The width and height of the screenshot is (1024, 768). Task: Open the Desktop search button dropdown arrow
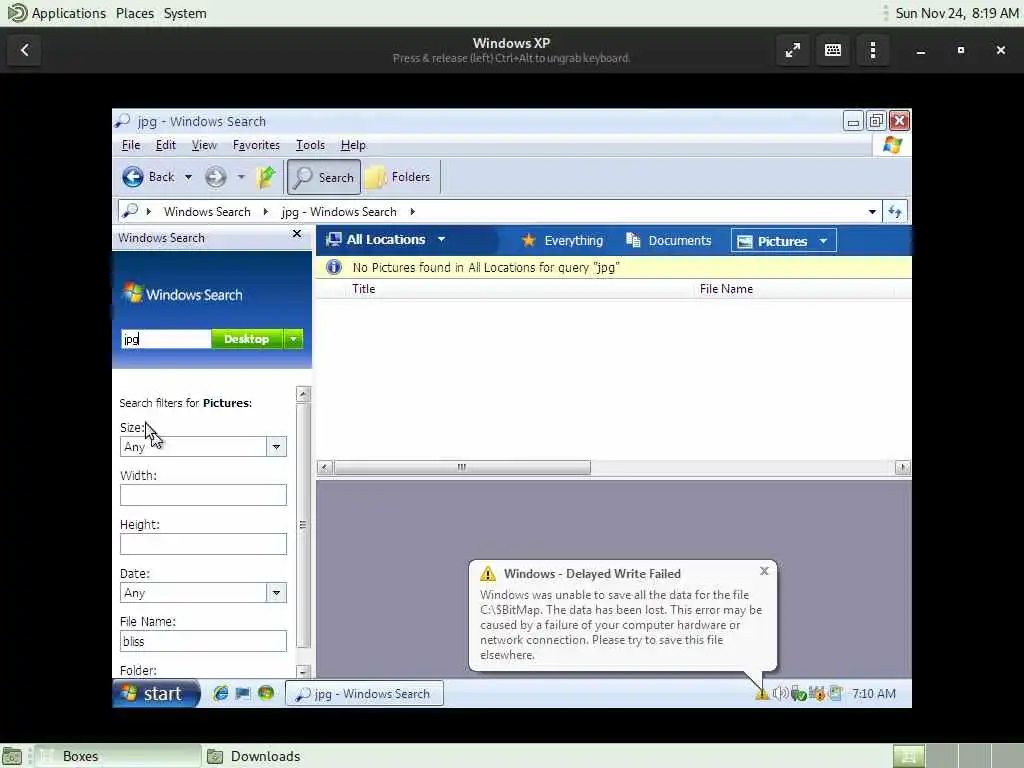pyautogui.click(x=294, y=339)
